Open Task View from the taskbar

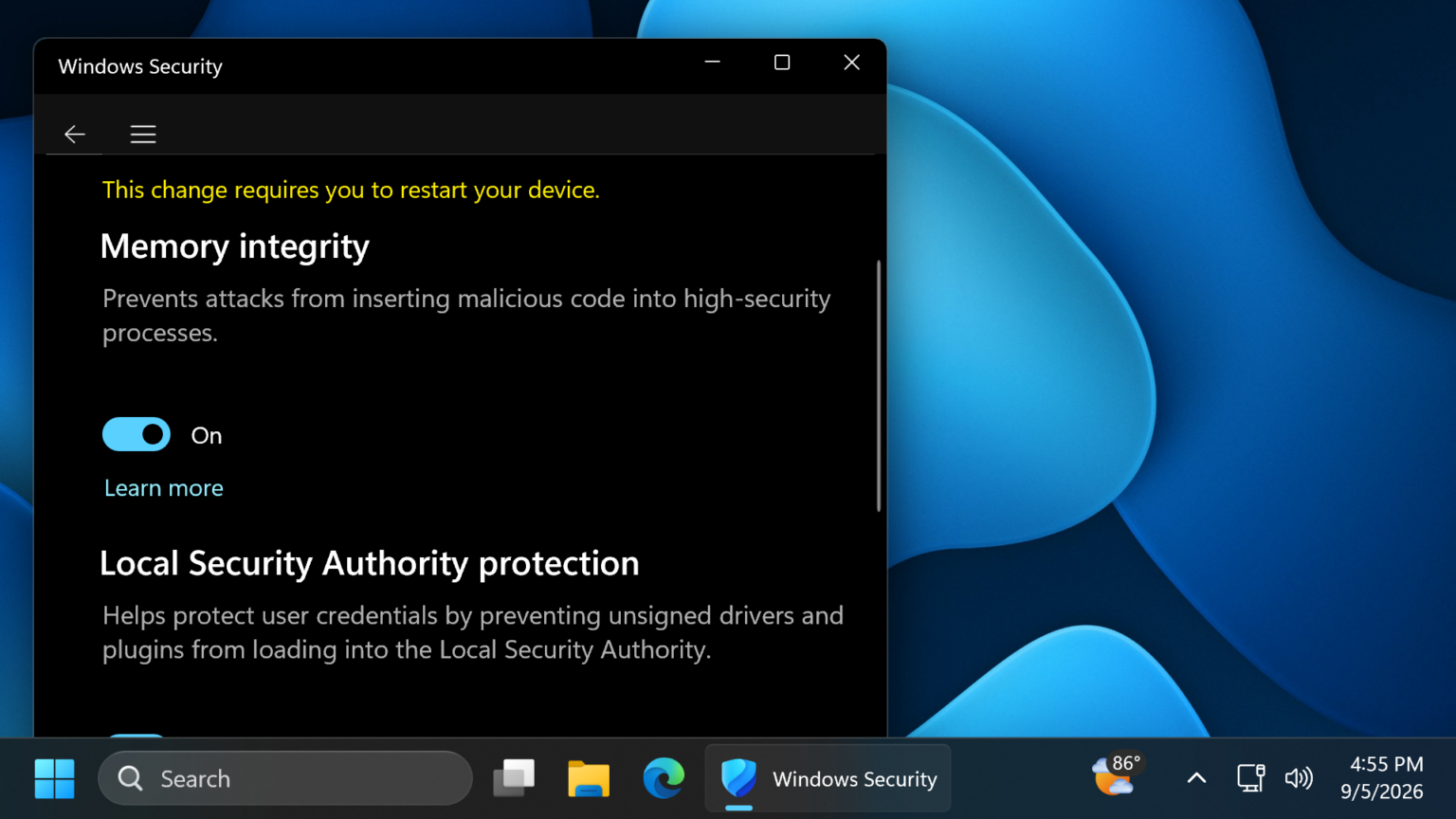tap(514, 779)
